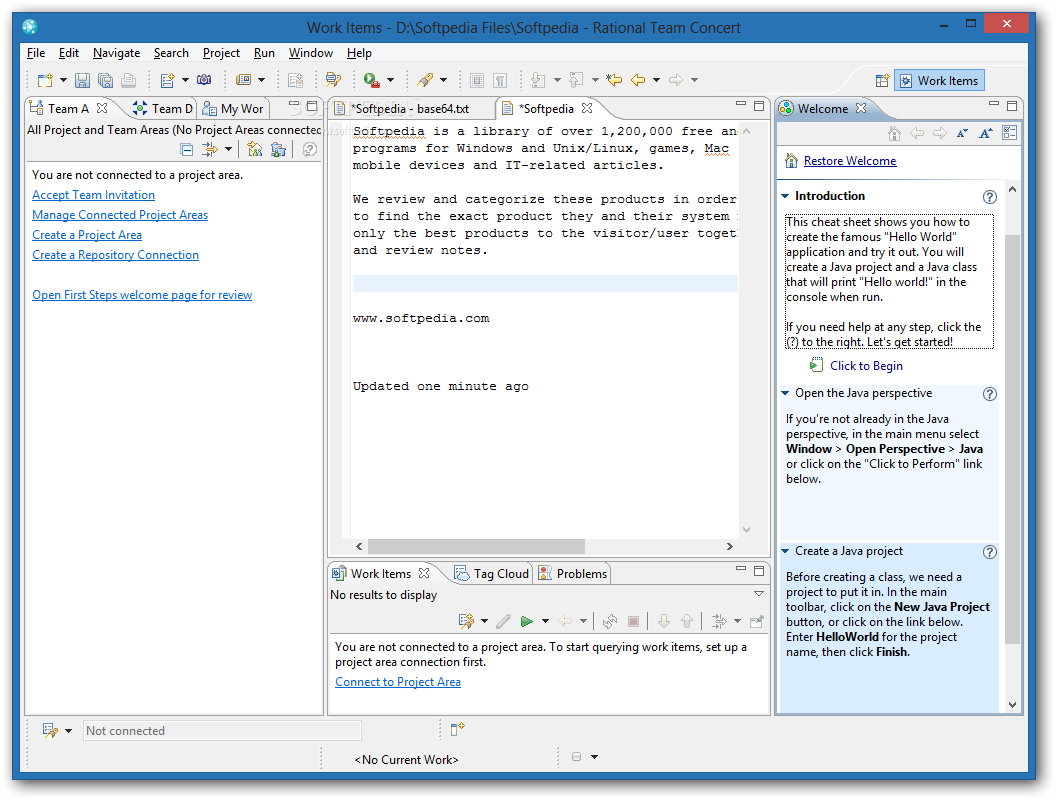Click the help icon beside the Introduction heading

pos(989,197)
